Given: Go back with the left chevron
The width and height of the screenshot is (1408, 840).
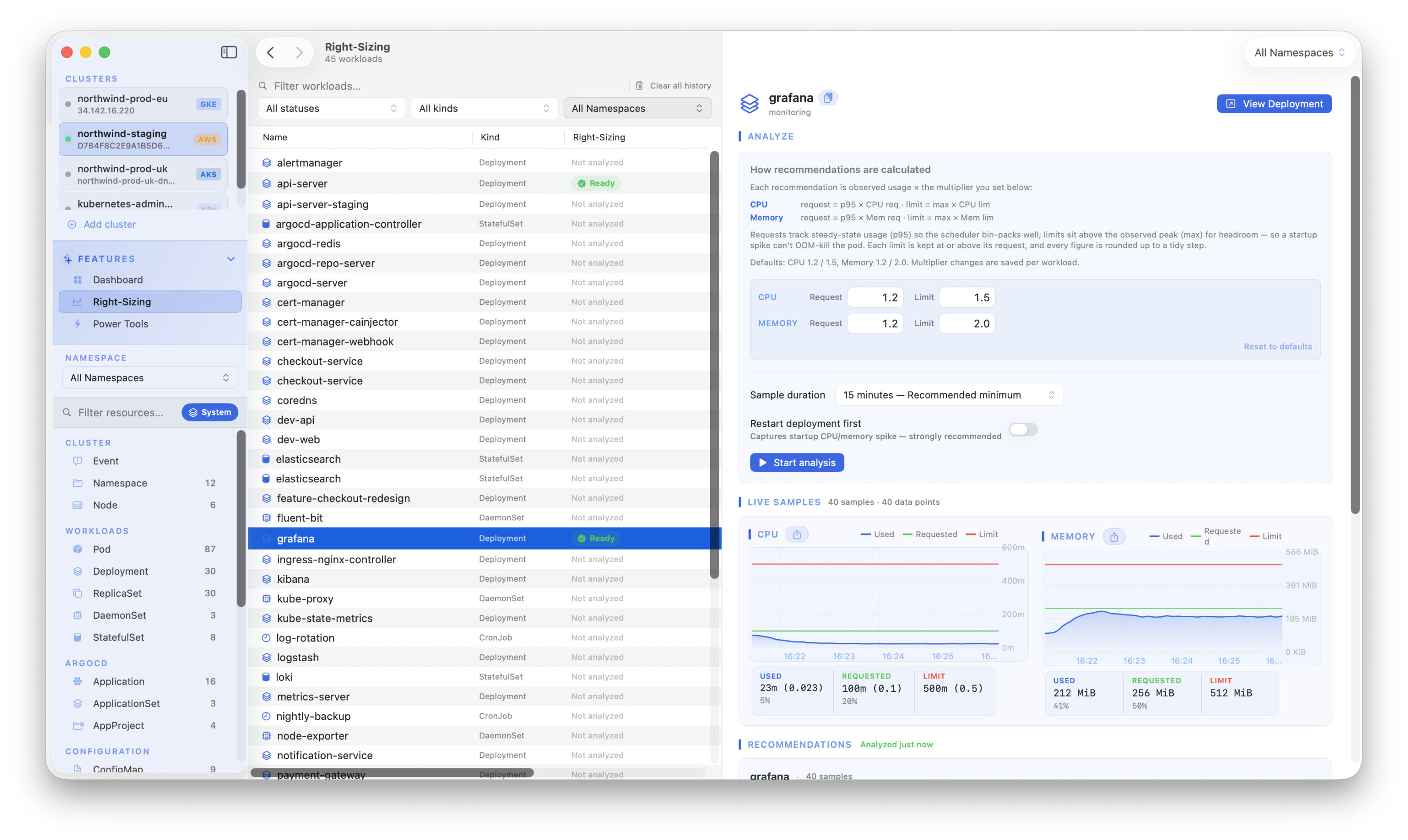Looking at the screenshot, I should click(271, 52).
